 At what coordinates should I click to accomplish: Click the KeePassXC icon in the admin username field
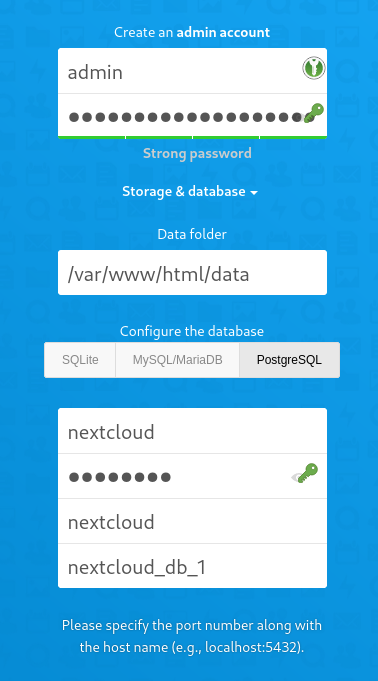314,68
